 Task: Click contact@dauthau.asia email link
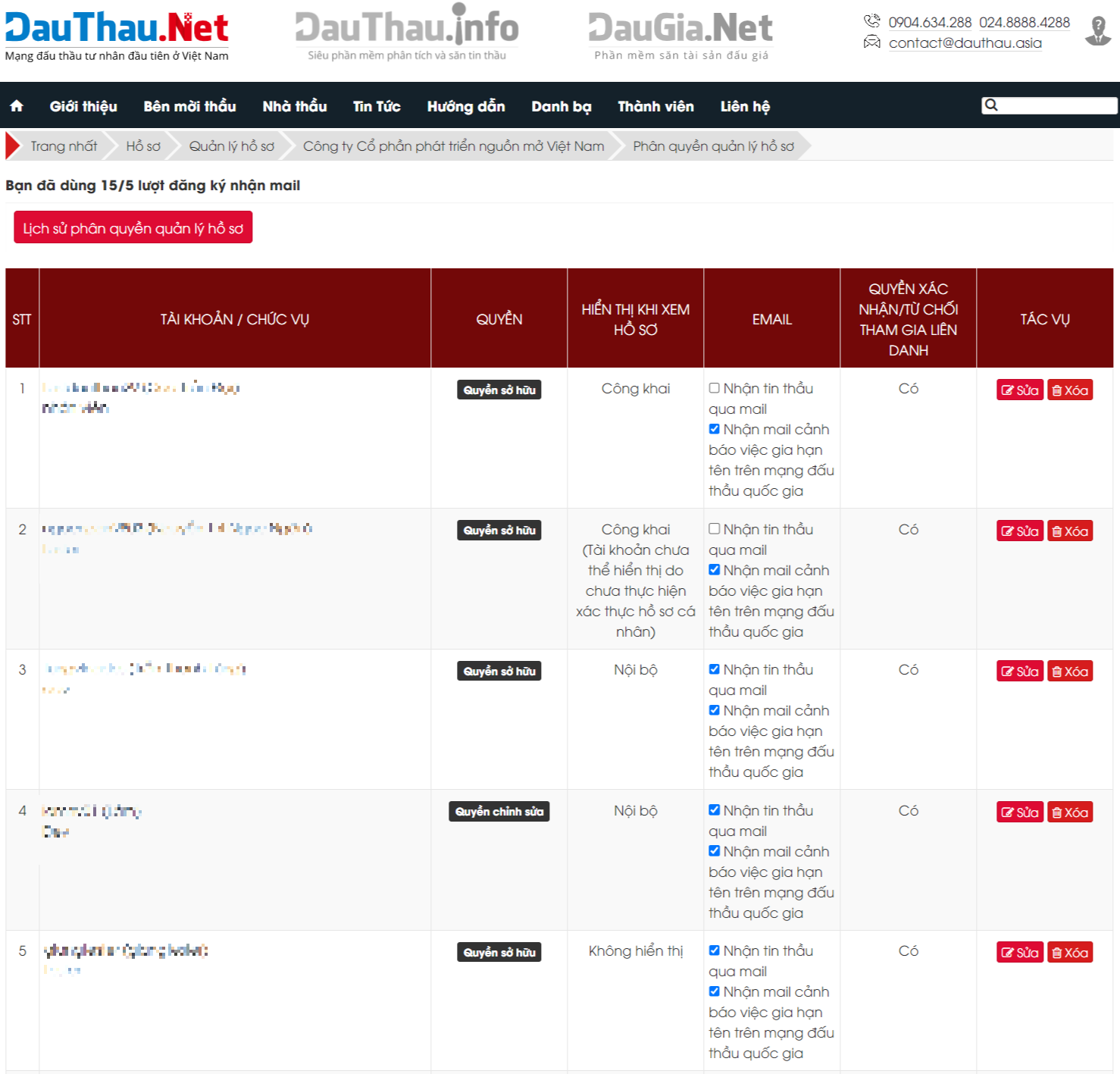965,43
